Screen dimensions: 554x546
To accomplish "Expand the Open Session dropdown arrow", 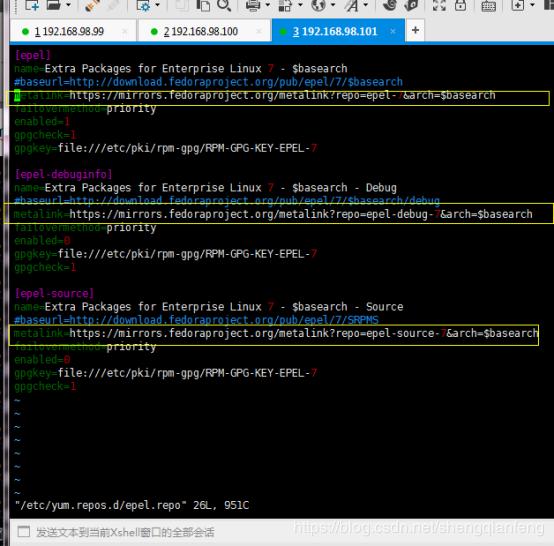I will click(69, 5).
